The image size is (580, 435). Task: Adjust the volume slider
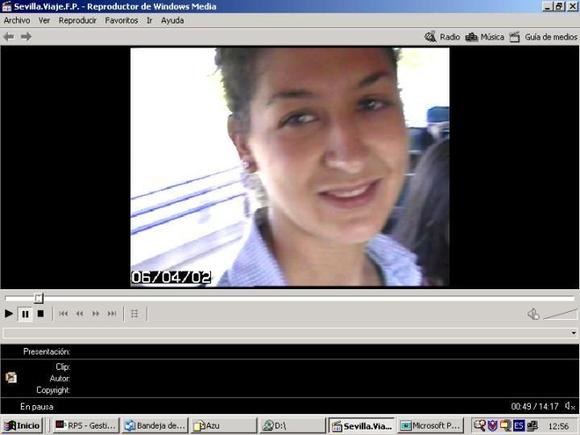[x=560, y=314]
